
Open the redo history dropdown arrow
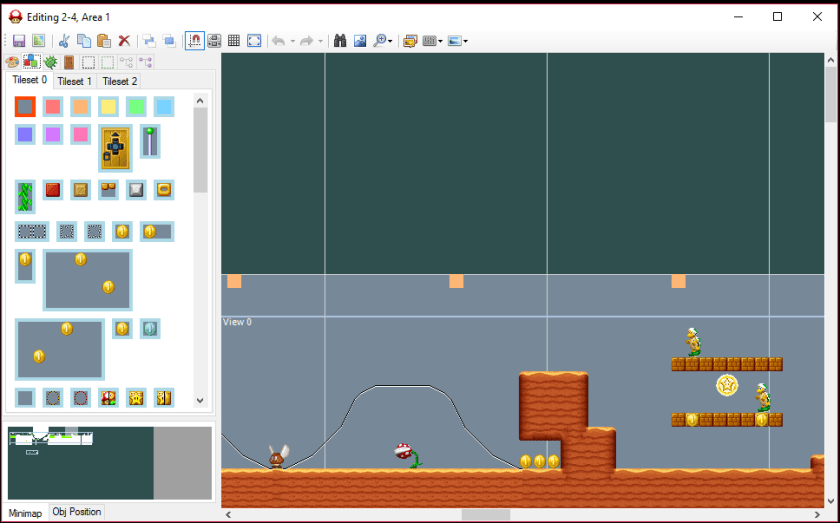pos(320,42)
